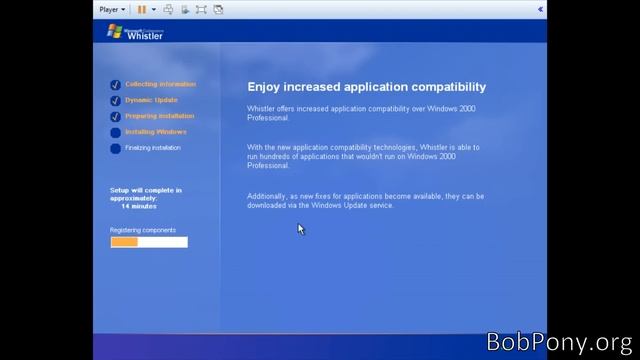Click the 'Finalizing installation' step text
Viewport: 640px width, 360px height.
[x=153, y=148]
